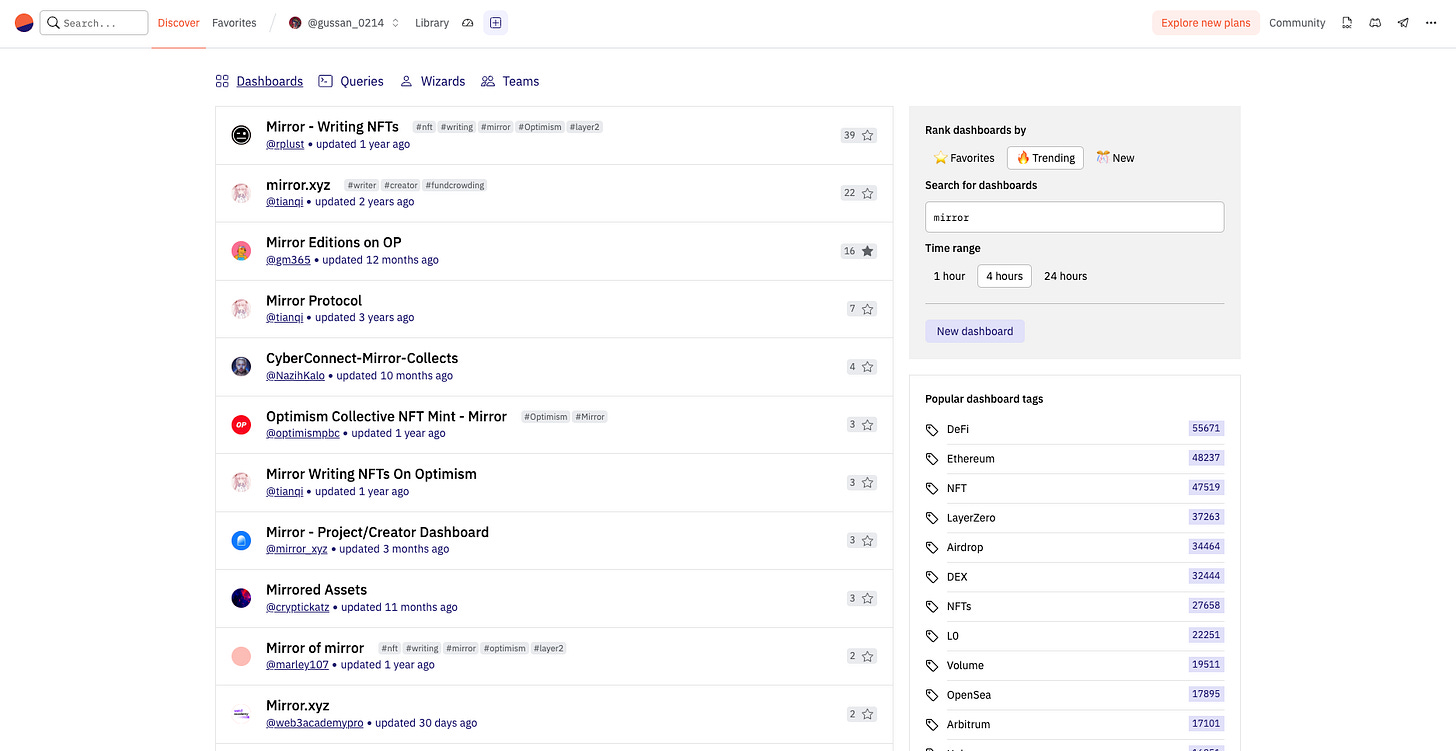Click the red OP avatar for Optimism Collective NFT Mint
This screenshot has height=751, width=1456.
[x=241, y=424]
